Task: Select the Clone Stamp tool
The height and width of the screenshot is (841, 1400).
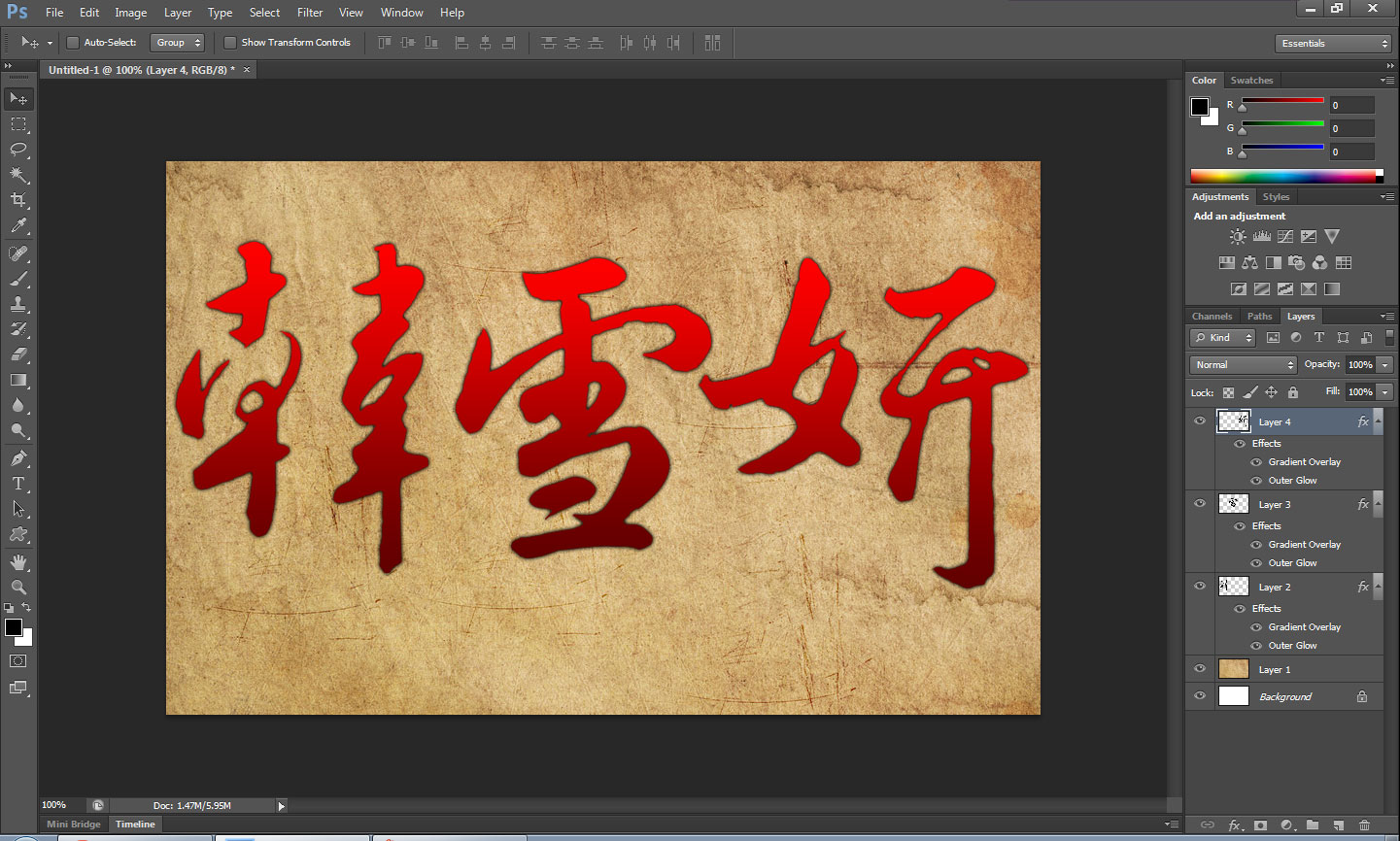Action: coord(18,304)
